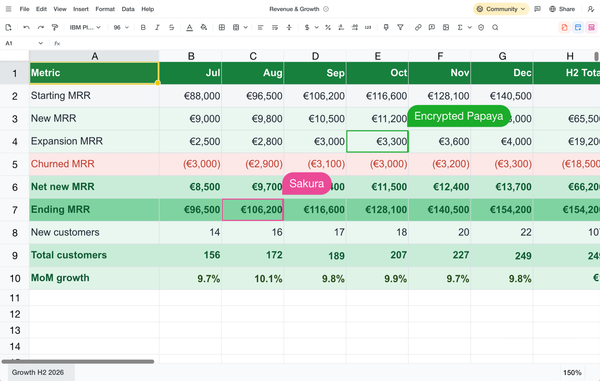The image size is (600, 381).
Task: Click the Revenue & Growth document title
Action: point(294,9)
